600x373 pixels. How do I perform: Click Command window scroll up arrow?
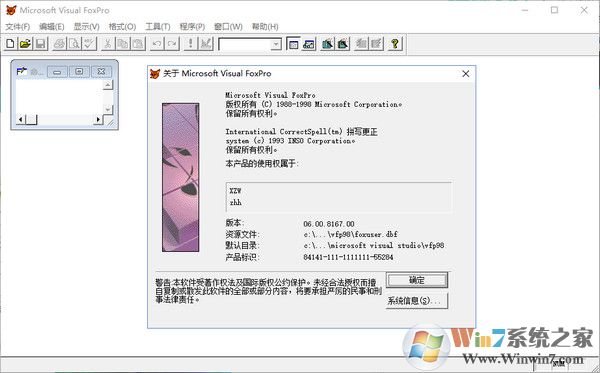(108, 85)
